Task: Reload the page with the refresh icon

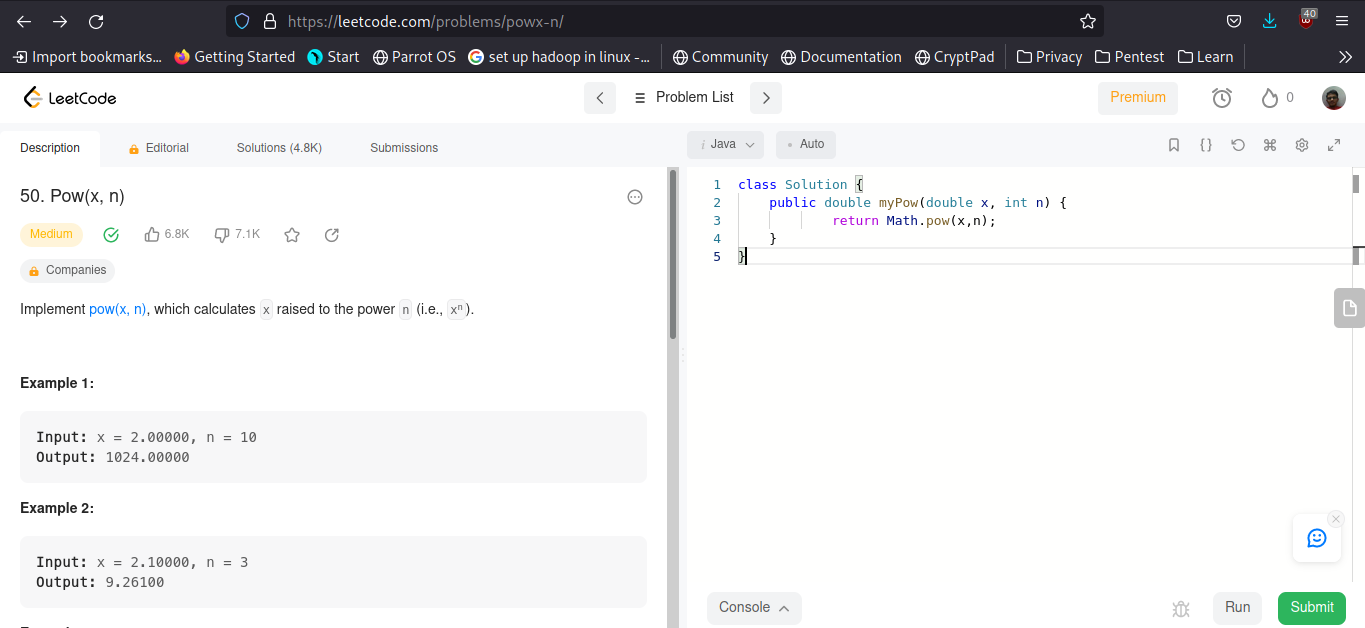Action: [96, 21]
